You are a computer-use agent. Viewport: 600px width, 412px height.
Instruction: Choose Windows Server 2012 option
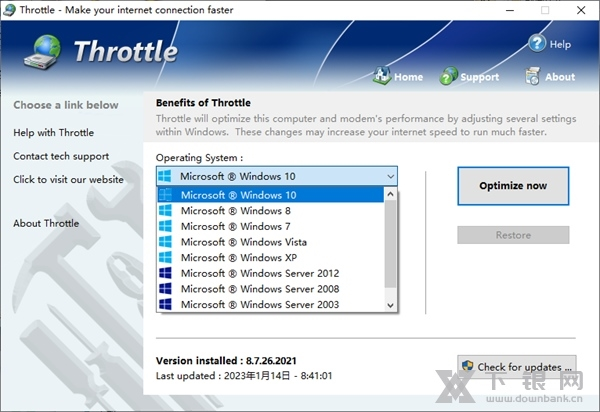271,273
